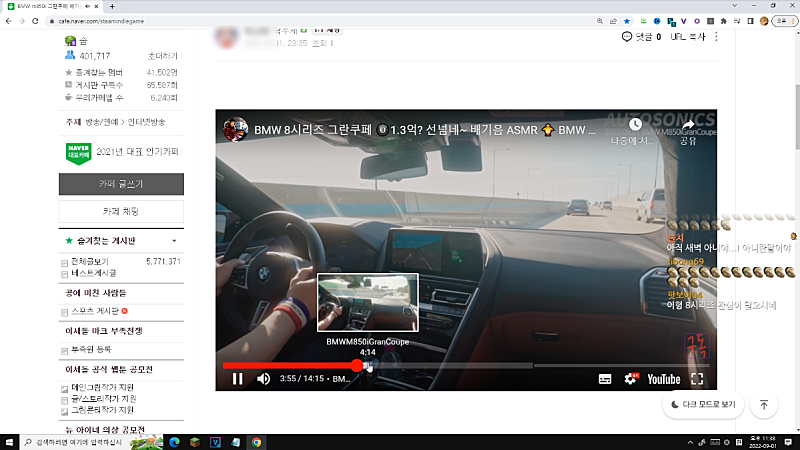Image resolution: width=800 pixels, height=450 pixels.
Task: Open the media control playlist icon
Action: (x=737, y=21)
